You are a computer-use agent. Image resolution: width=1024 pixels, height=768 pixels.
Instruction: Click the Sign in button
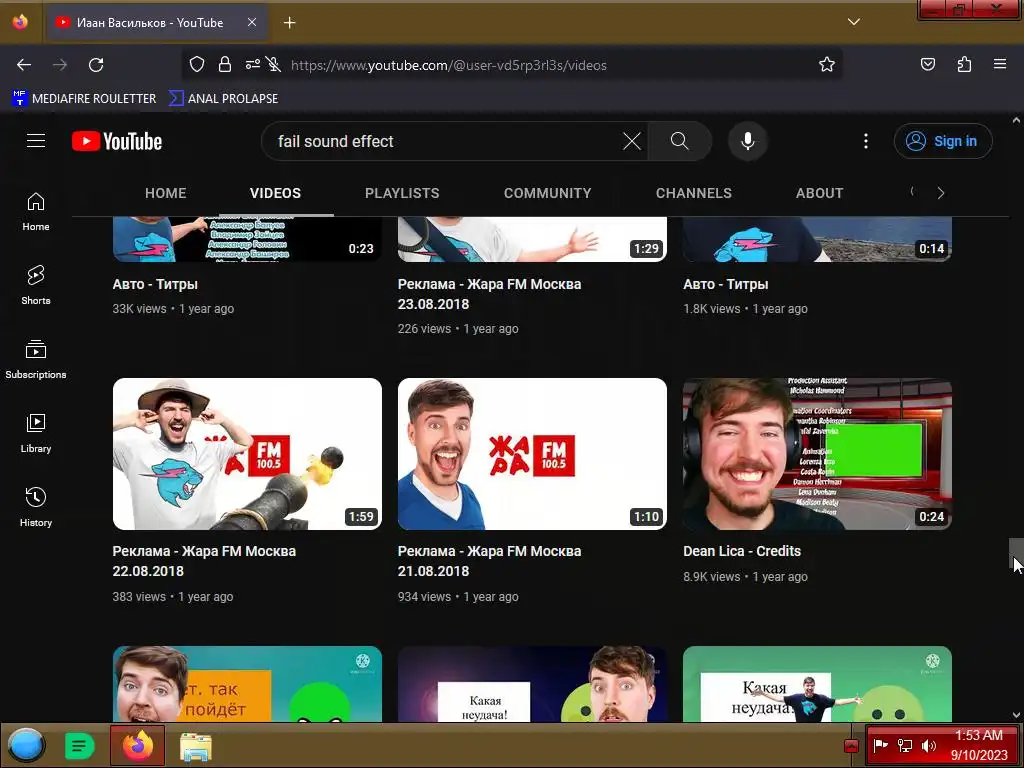point(943,141)
